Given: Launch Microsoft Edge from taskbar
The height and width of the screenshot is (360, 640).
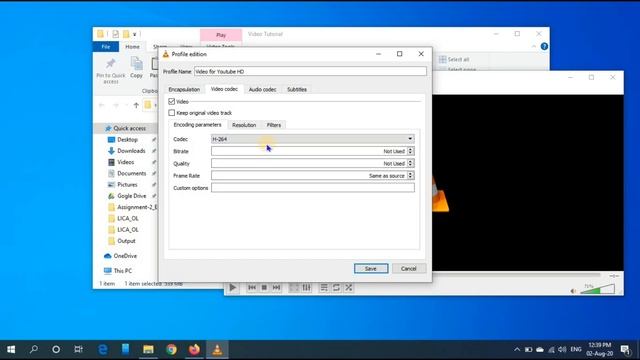Looking at the screenshot, I should [103, 350].
